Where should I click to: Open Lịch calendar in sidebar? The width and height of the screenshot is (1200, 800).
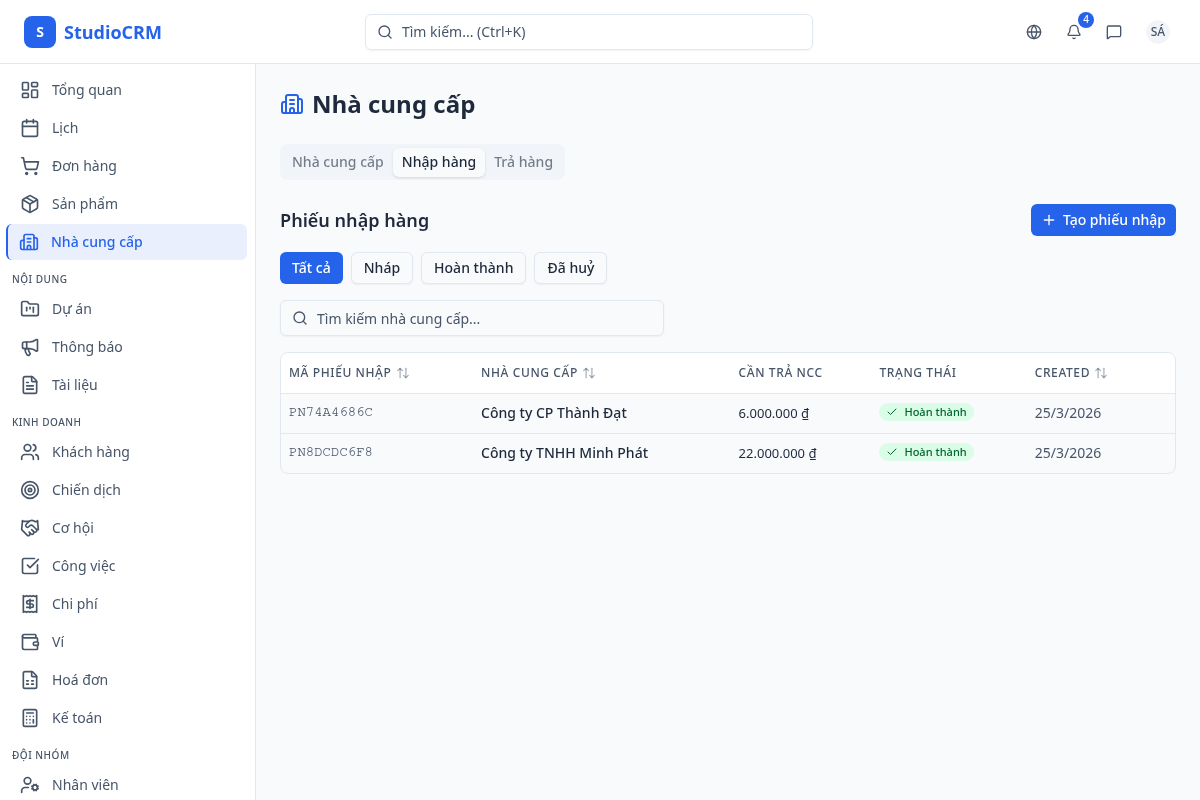point(65,128)
